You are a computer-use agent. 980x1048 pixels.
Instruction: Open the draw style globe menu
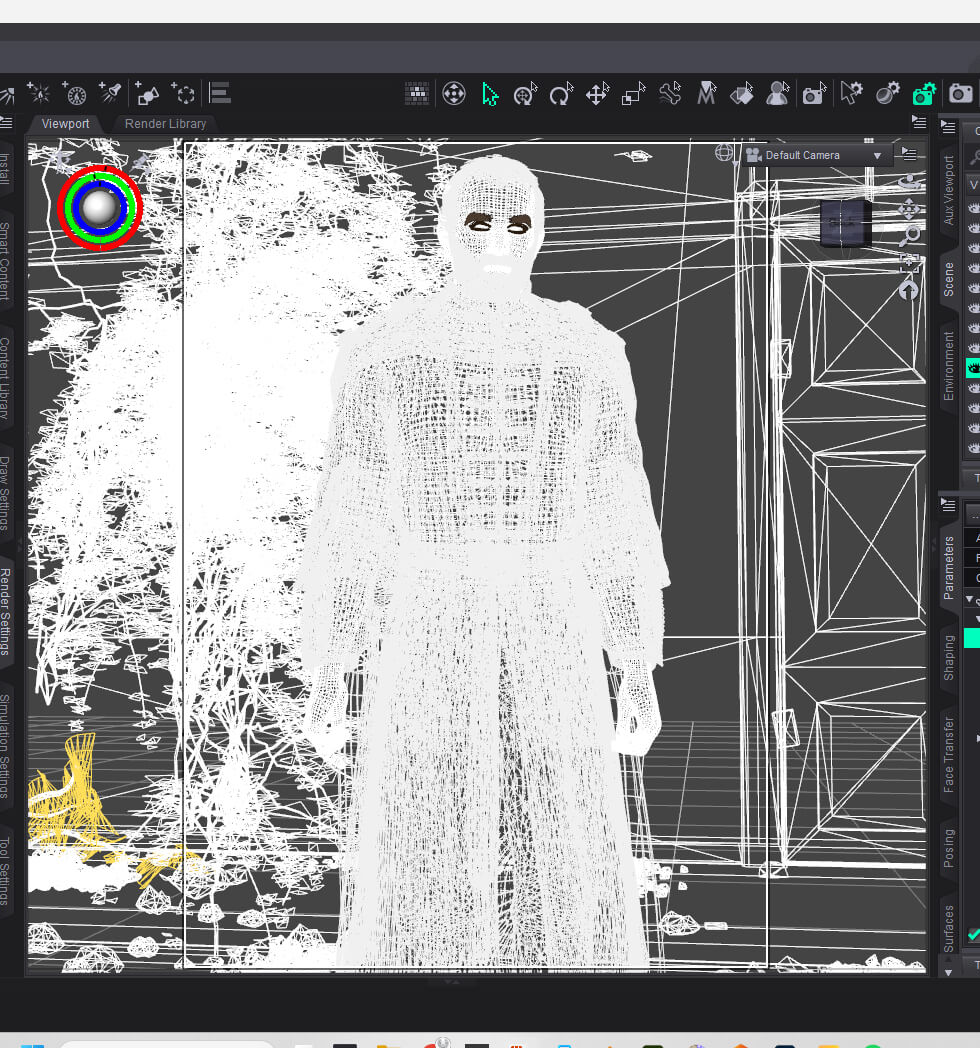pos(723,153)
